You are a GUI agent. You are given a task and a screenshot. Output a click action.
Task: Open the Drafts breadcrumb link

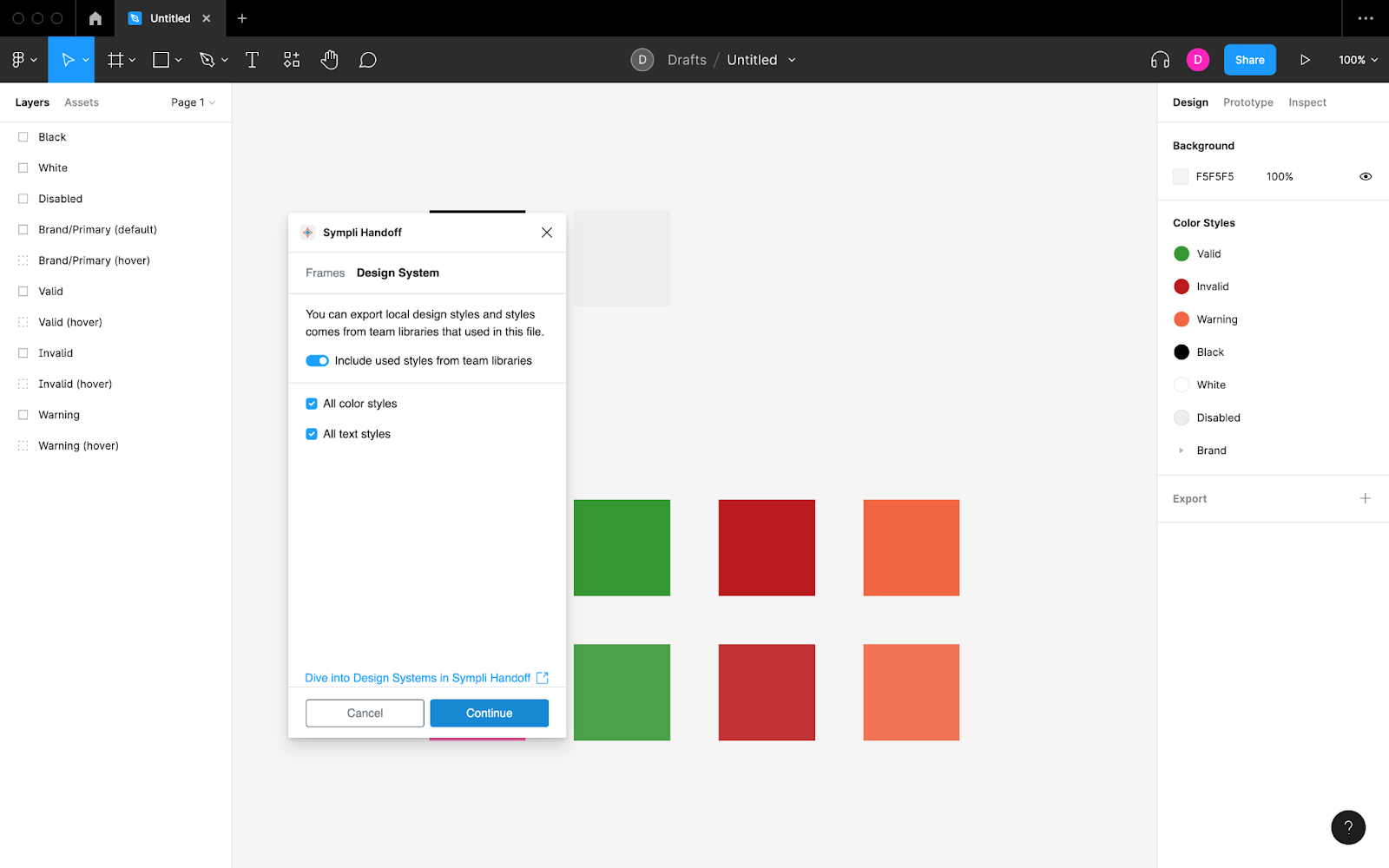[x=687, y=60]
